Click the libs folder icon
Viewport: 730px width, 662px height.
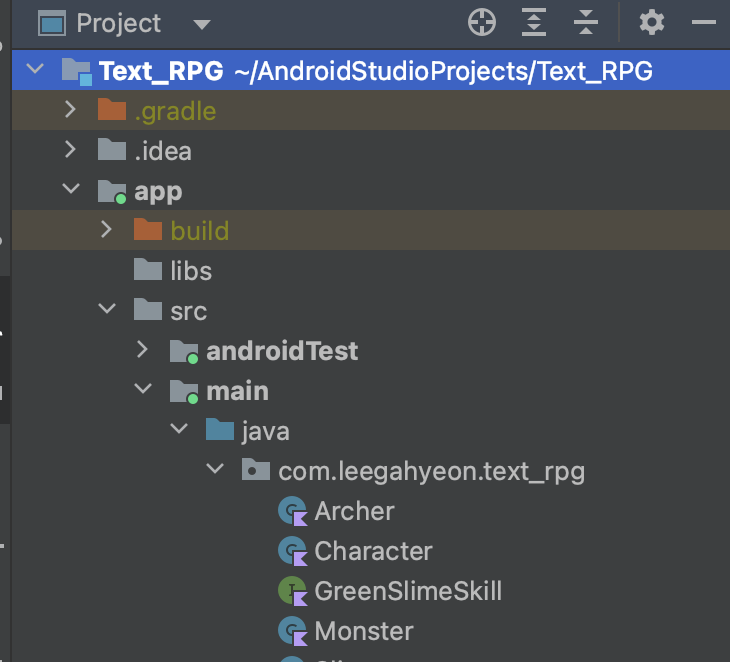148,270
